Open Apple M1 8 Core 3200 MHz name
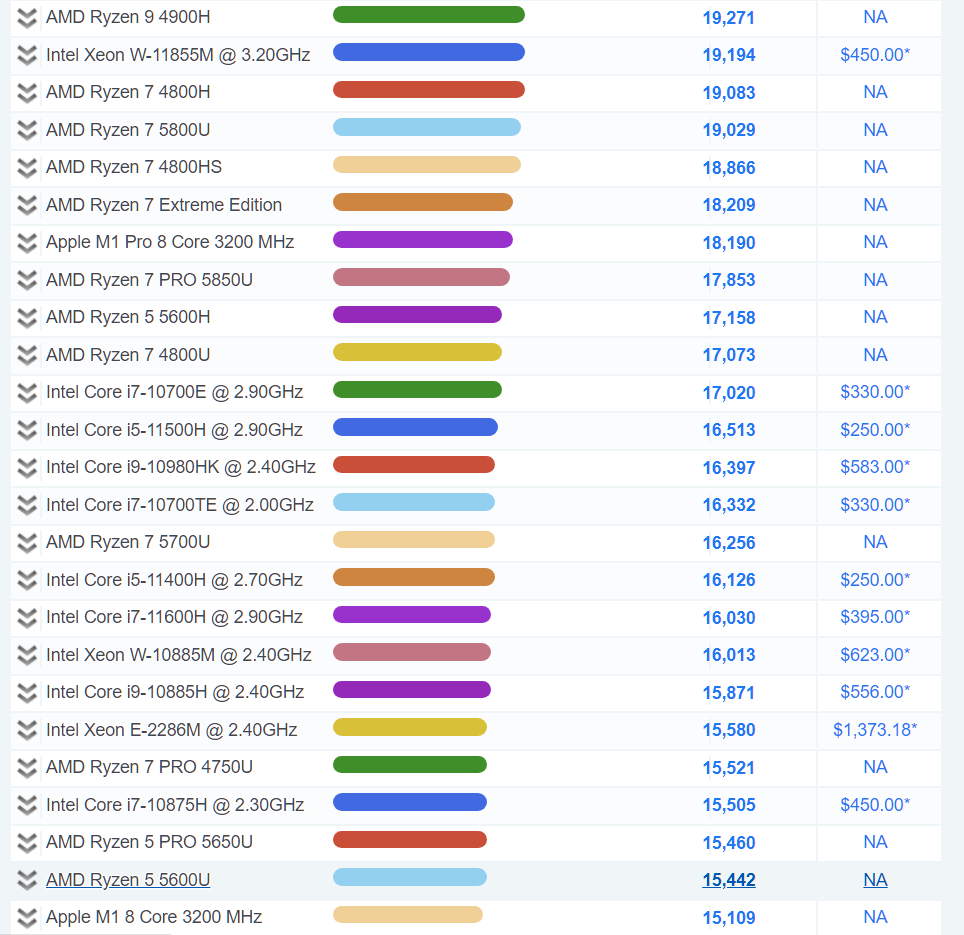 click(154, 917)
